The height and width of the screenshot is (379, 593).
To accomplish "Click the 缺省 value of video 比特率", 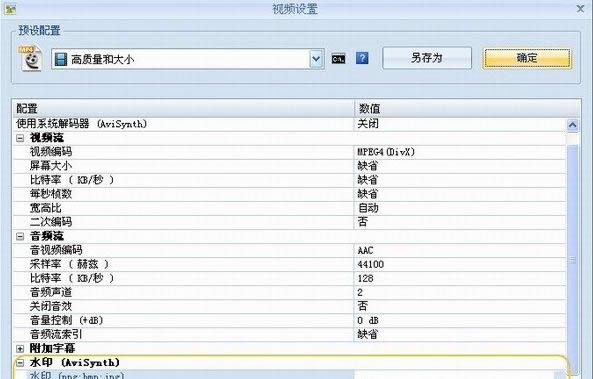I will pyautogui.click(x=368, y=180).
